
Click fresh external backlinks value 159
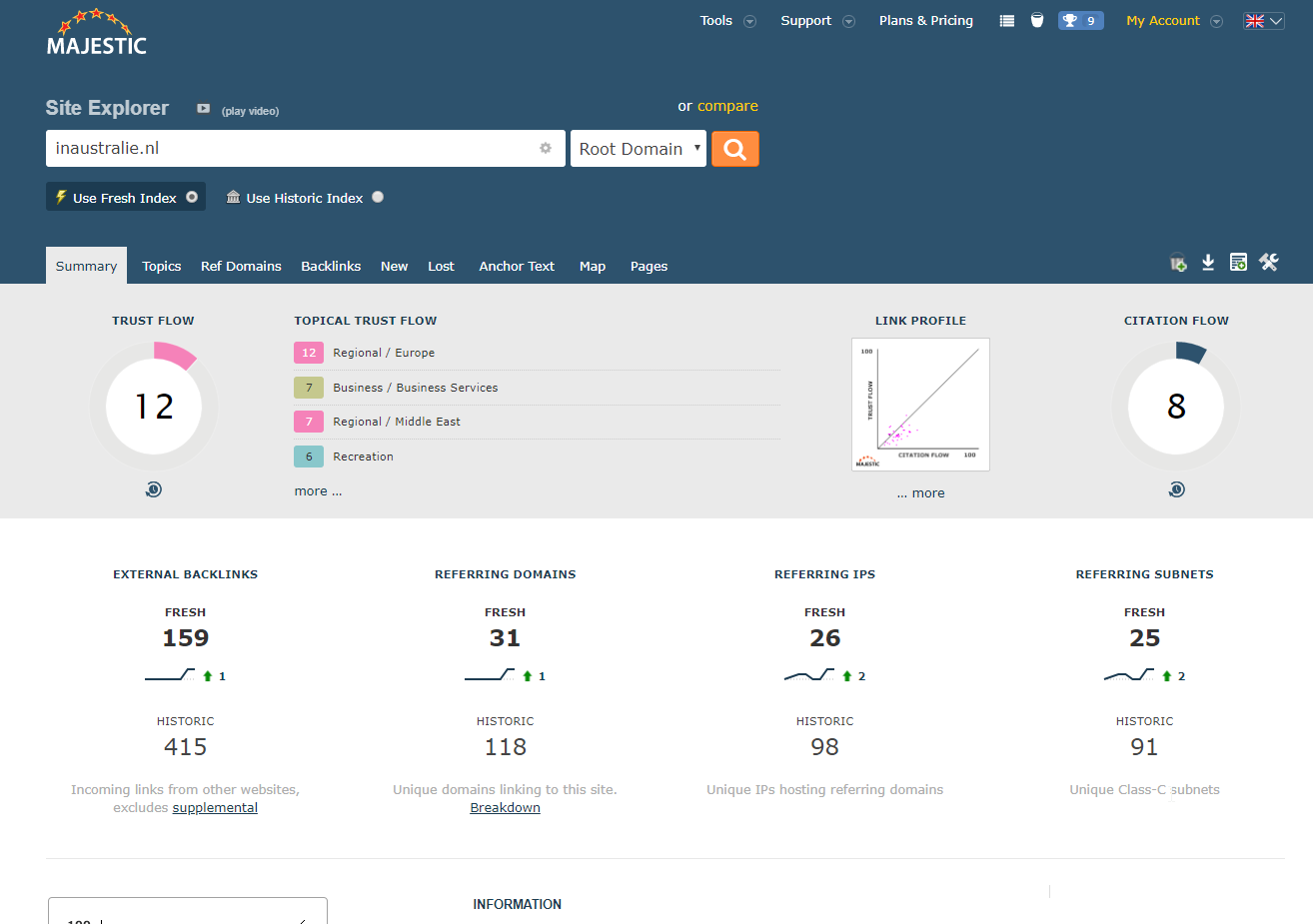[x=186, y=637]
